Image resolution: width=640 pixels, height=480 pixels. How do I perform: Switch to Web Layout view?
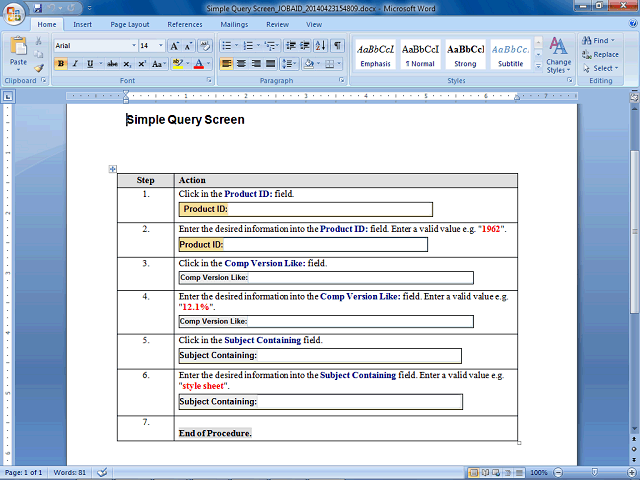click(x=496, y=473)
